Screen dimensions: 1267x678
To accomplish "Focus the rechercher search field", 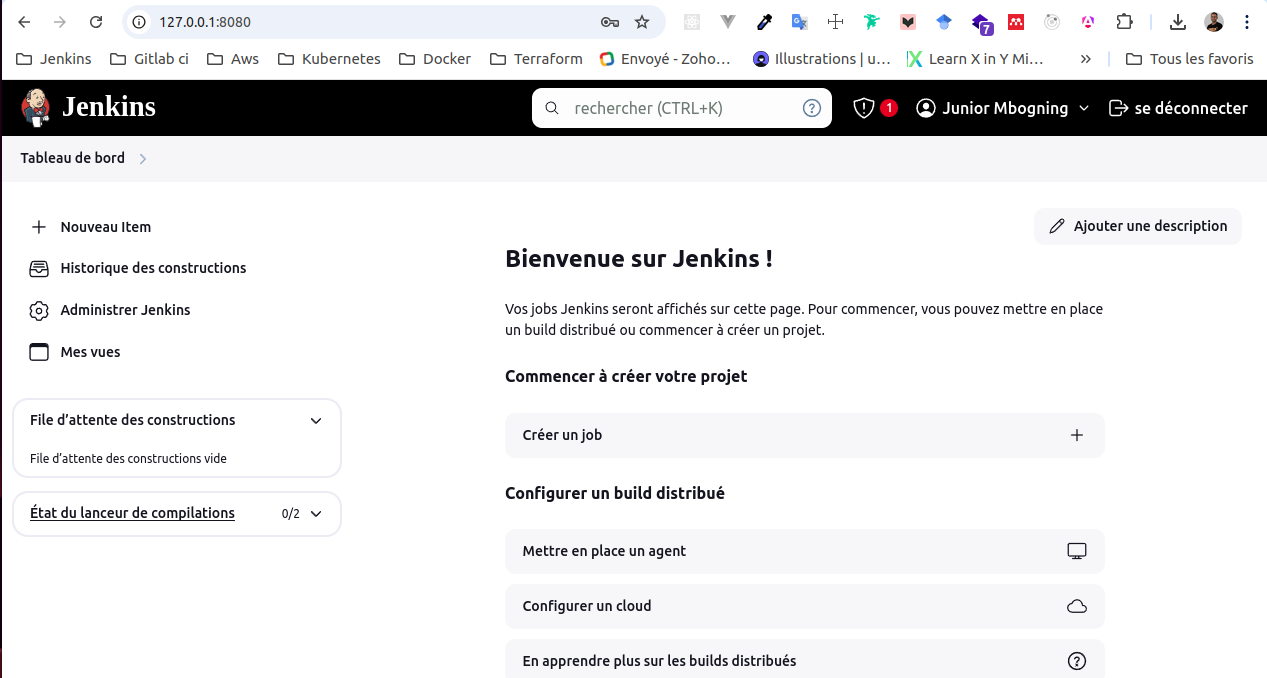I will [x=680, y=108].
